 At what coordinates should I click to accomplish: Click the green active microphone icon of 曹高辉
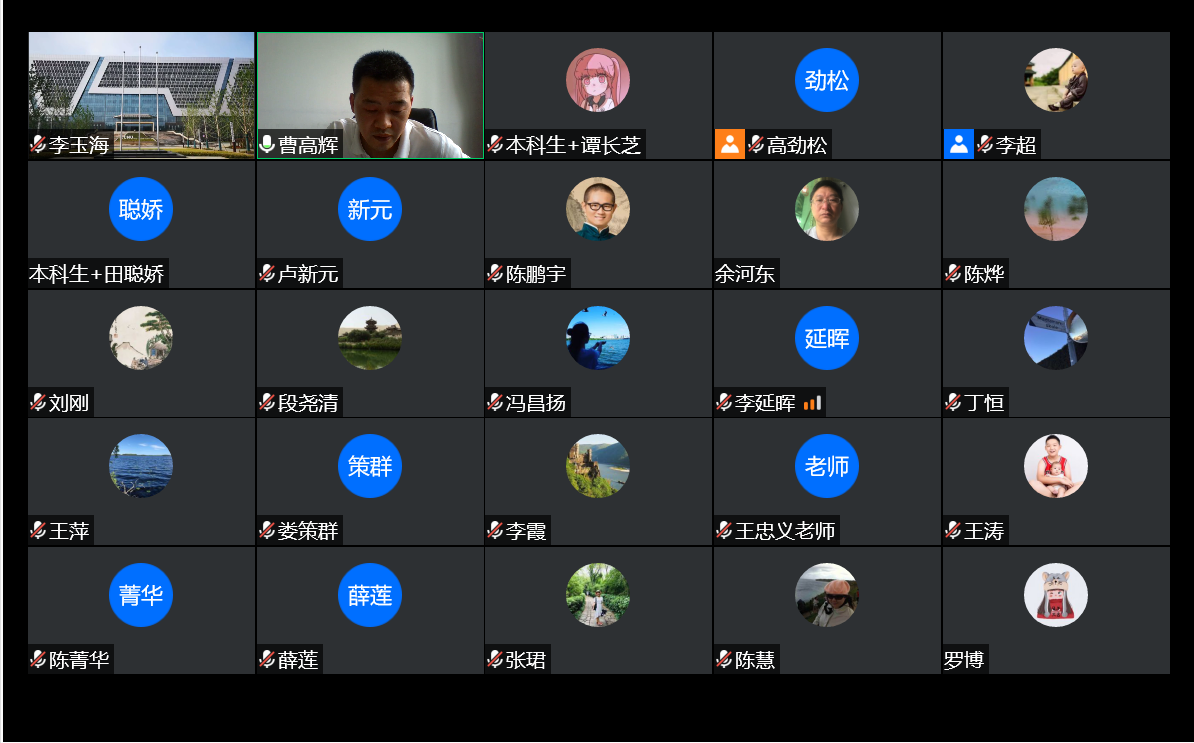(267, 145)
